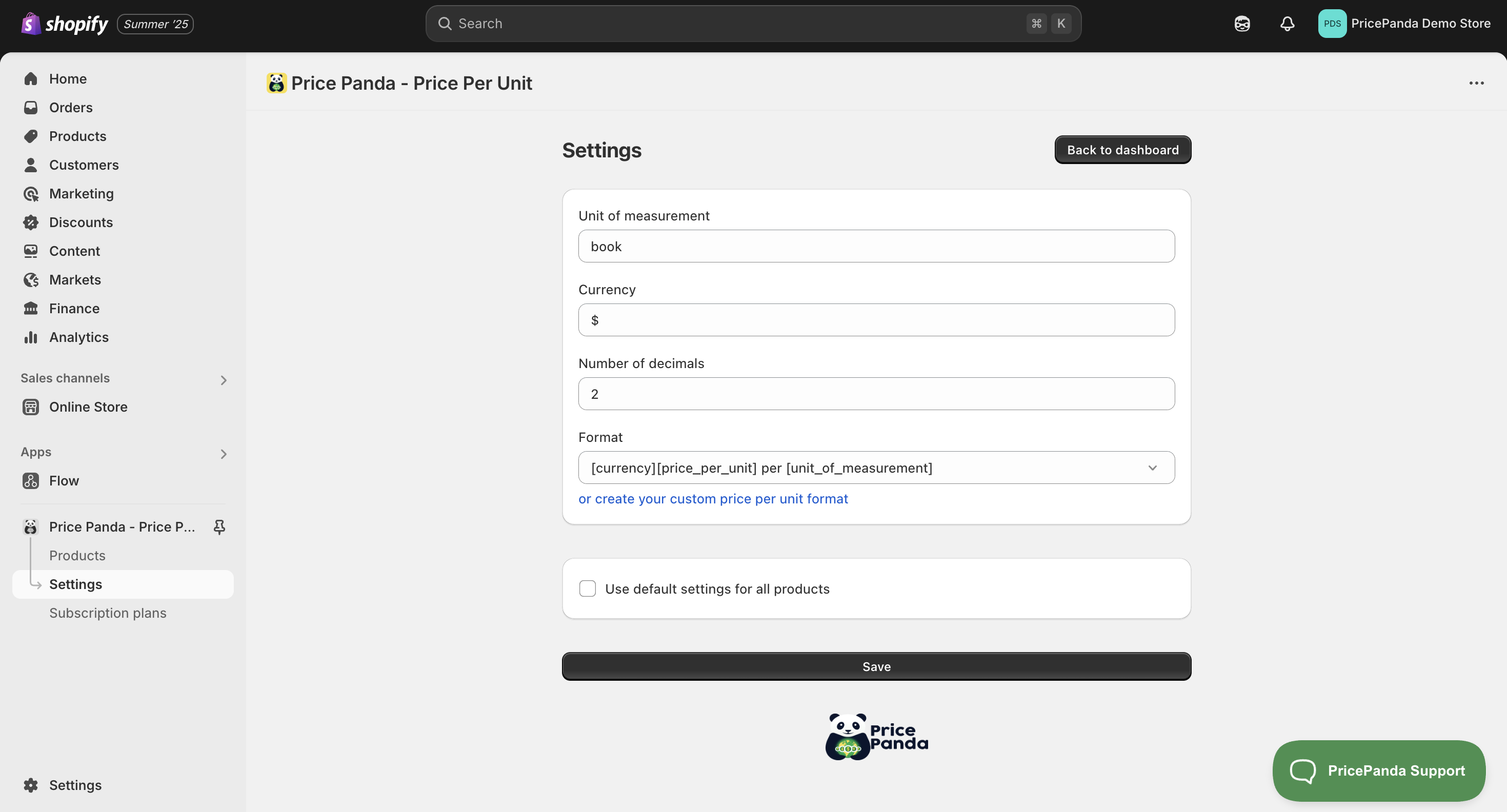Click the Summer '25 edition badge
The height and width of the screenshot is (812, 1507).
click(155, 24)
